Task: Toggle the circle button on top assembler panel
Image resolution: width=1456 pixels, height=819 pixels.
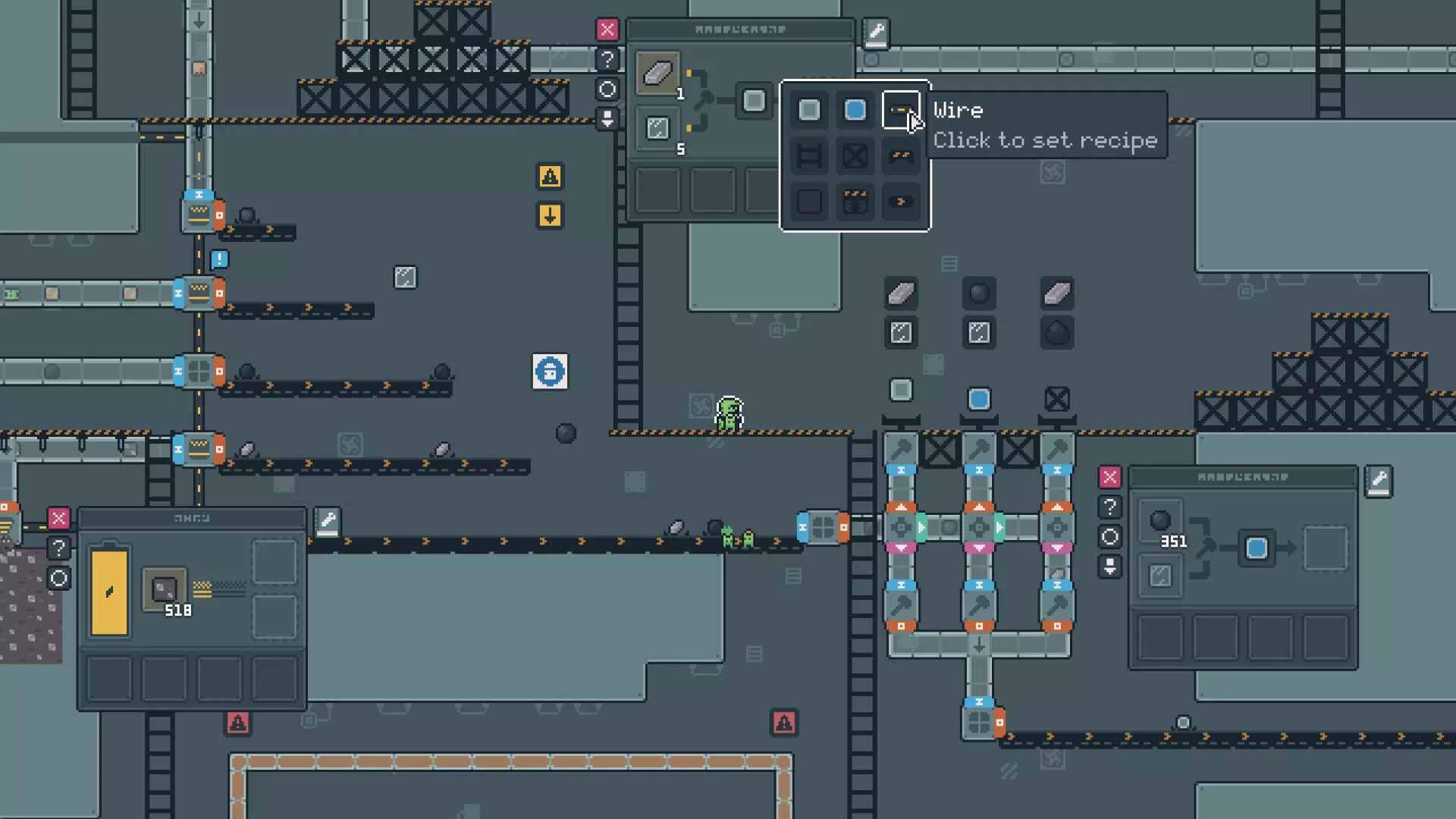Action: pos(607,89)
